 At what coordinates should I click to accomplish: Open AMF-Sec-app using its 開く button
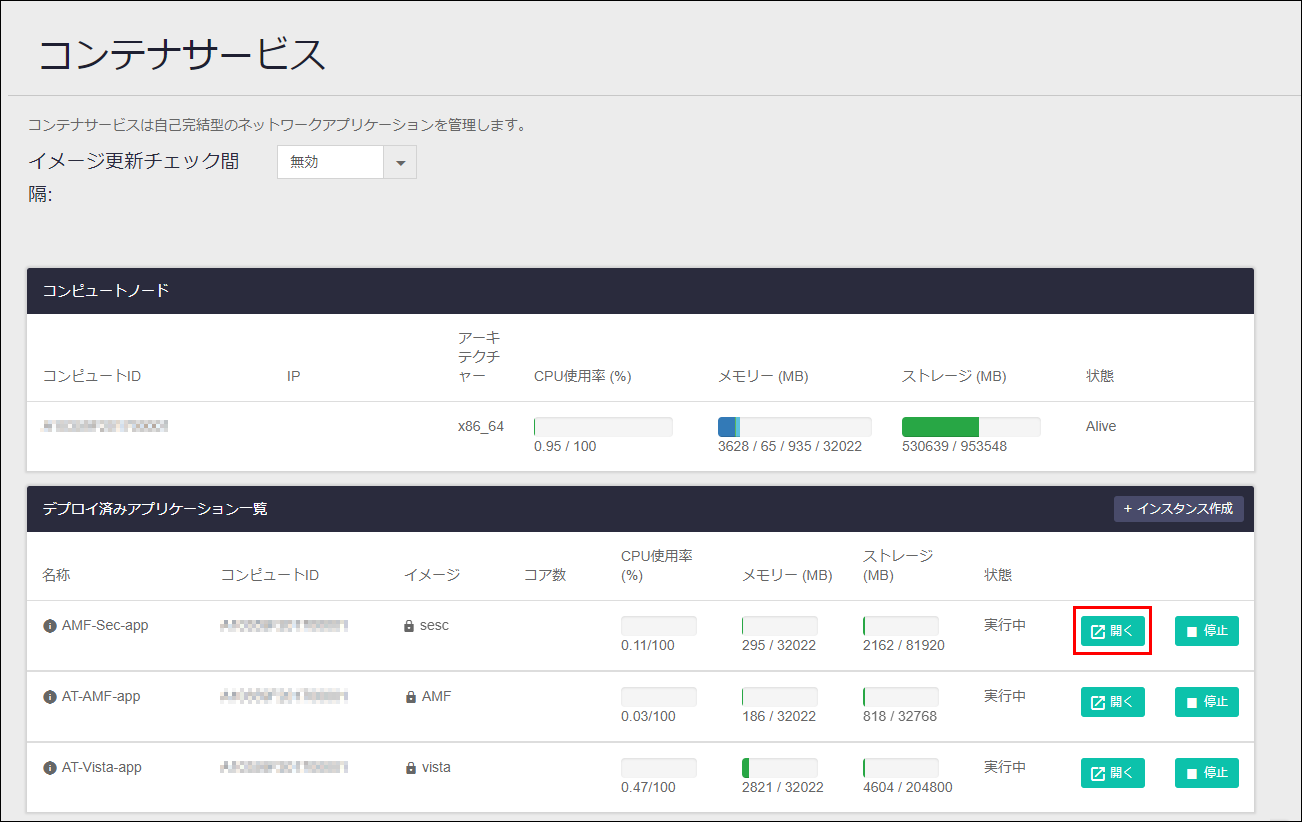(x=1112, y=630)
